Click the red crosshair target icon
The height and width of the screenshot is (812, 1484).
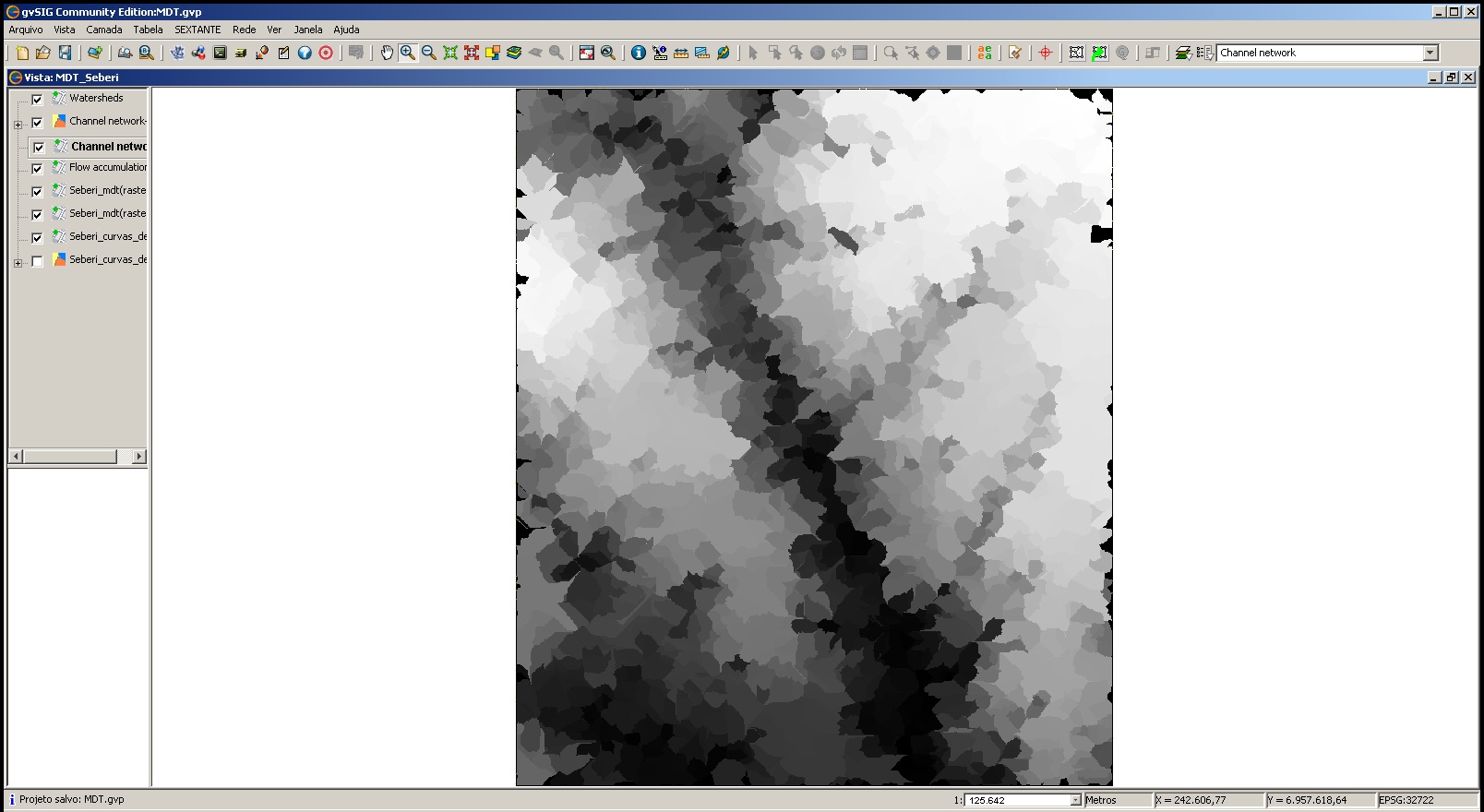point(1046,53)
